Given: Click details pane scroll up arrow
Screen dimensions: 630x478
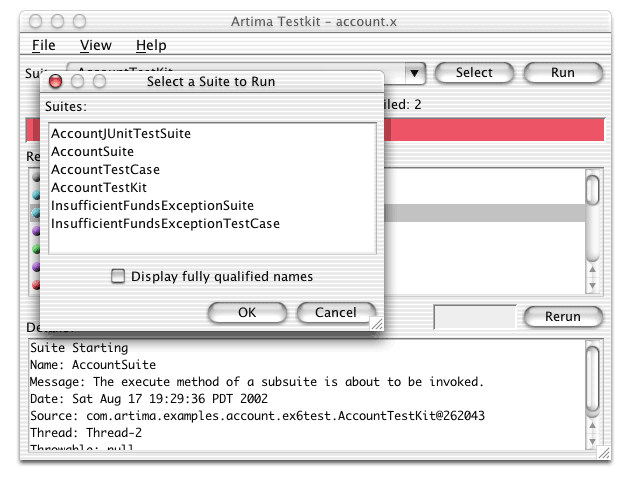Looking at the screenshot, I should coord(593,425).
